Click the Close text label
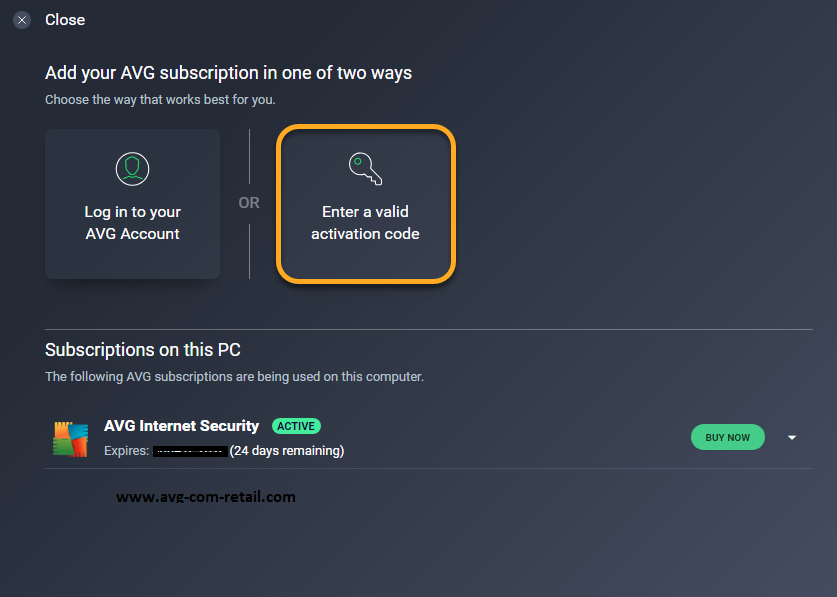 point(65,20)
